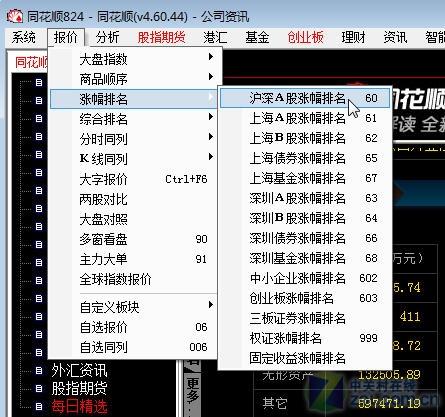Click the 同花顺 app logo icon
Screen dimensions: 445x417
pos(14,16)
